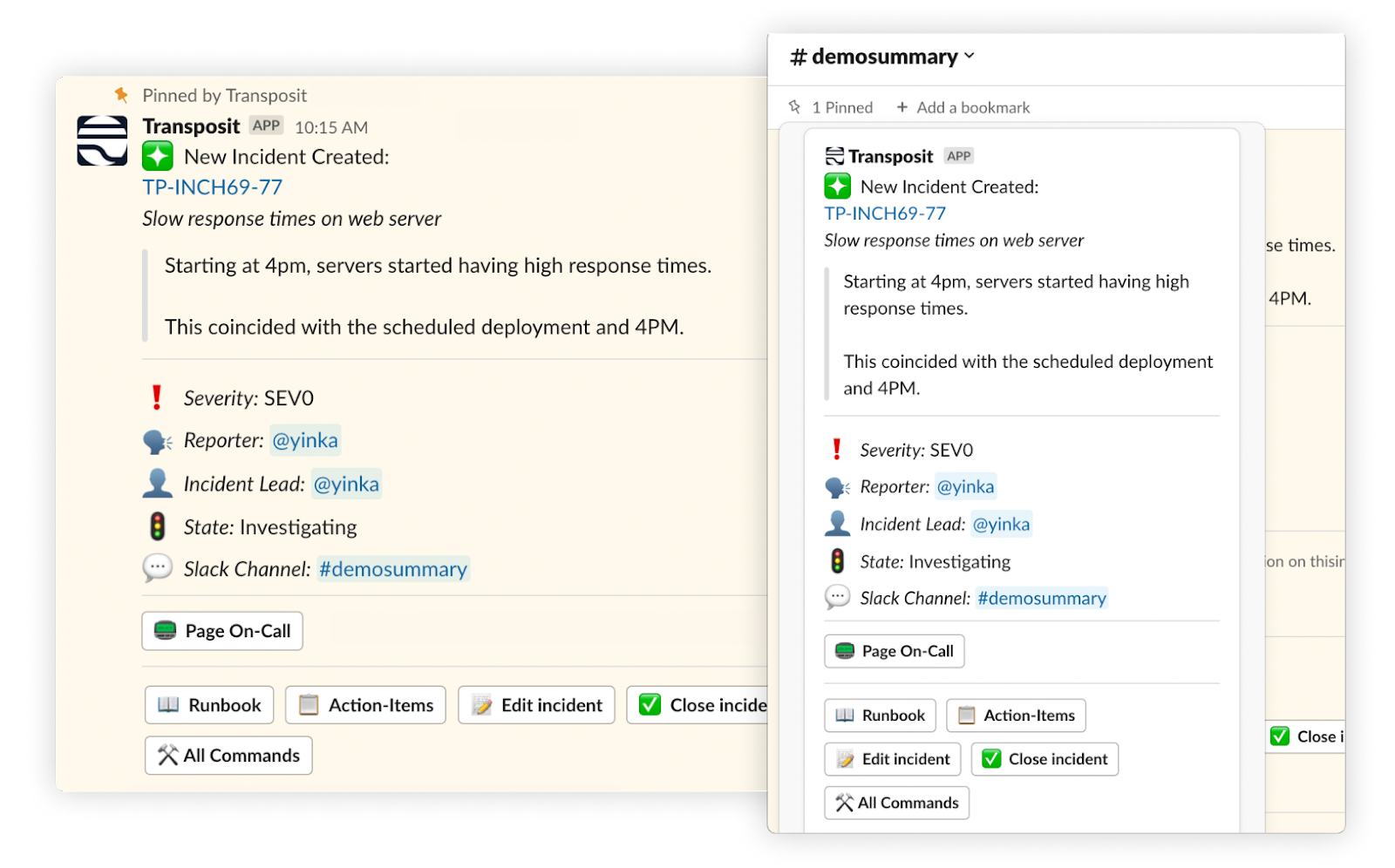Viewport: 1395px width, 868px height.
Task: Click the green sparkle icon in left message
Action: [x=158, y=157]
